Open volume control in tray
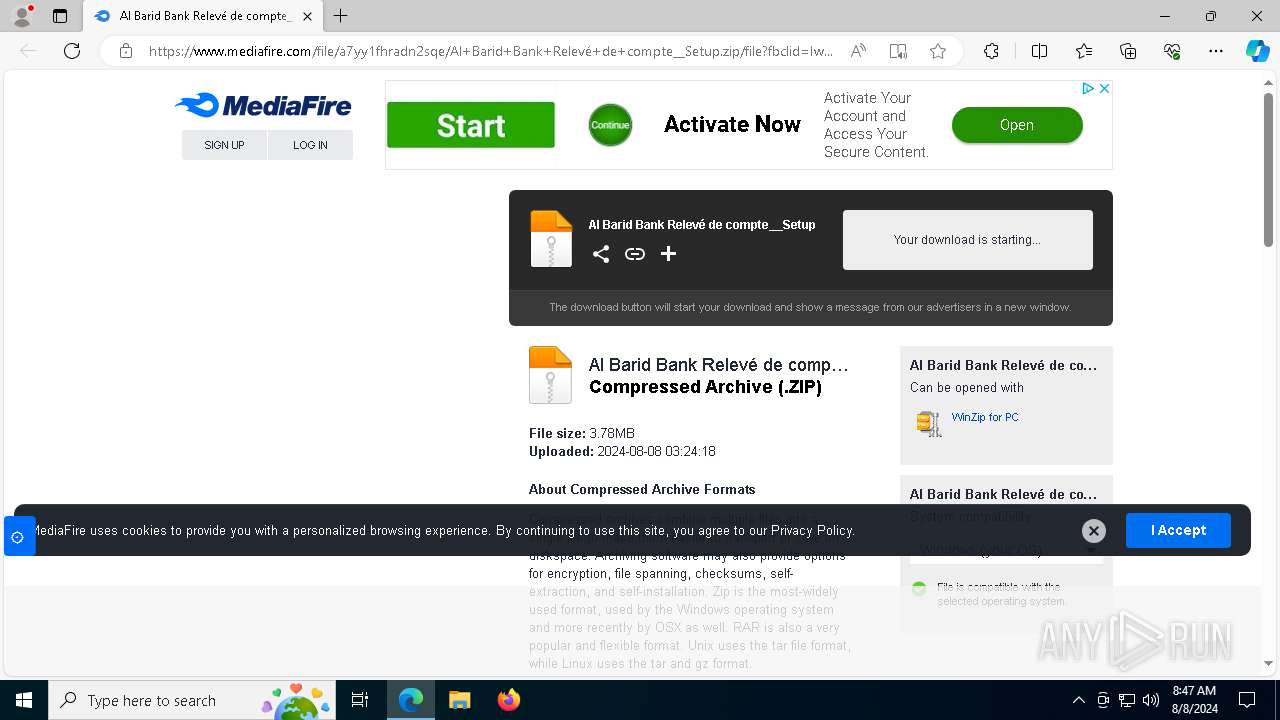1280x720 pixels. (1151, 700)
